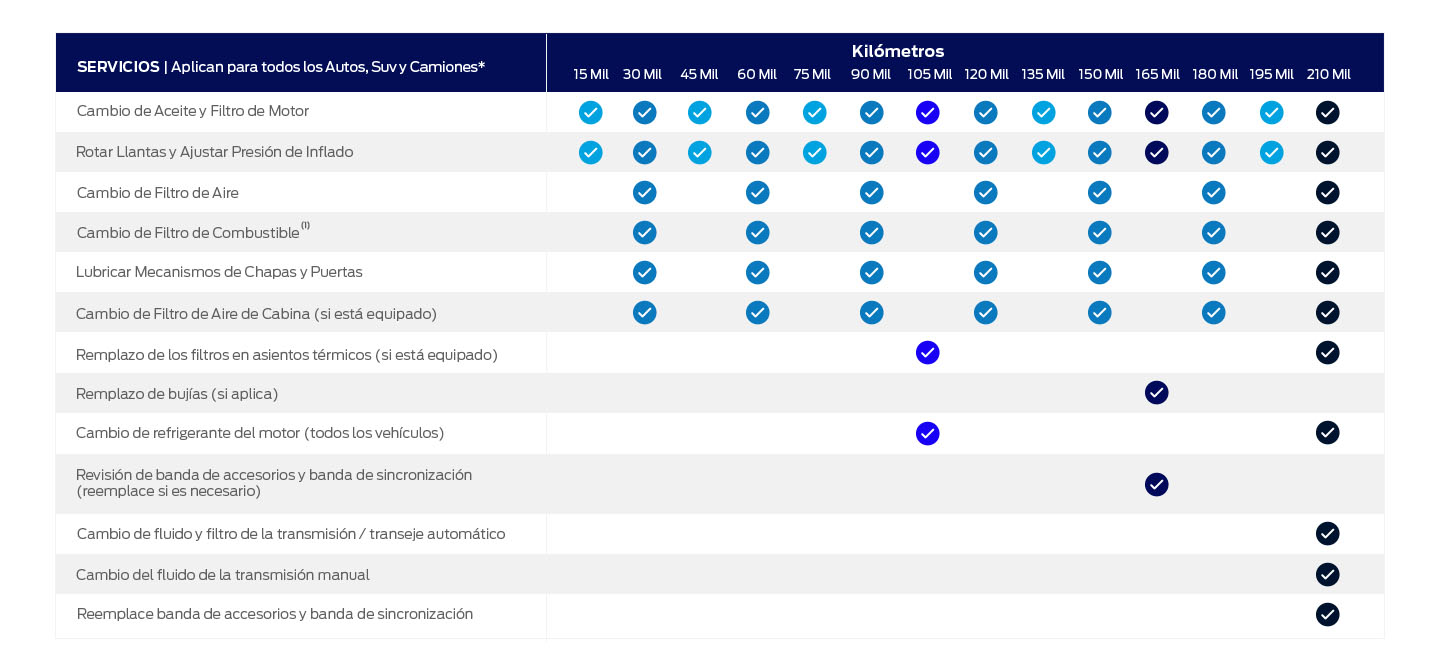
Task: Click spark plugs checkmark at 165 Mil
Action: coord(1156,392)
